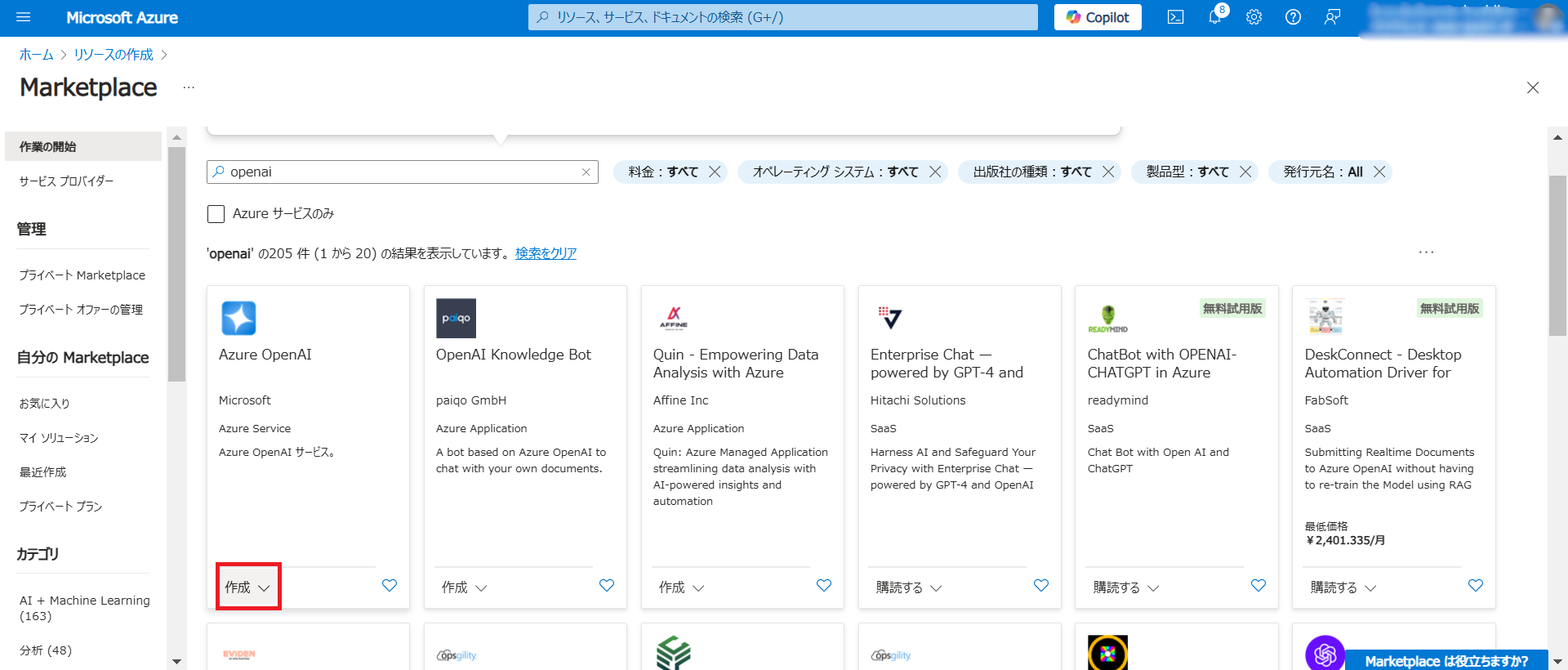Open the 料金 filter
Image resolution: width=1568 pixels, height=670 pixels.
(x=663, y=172)
